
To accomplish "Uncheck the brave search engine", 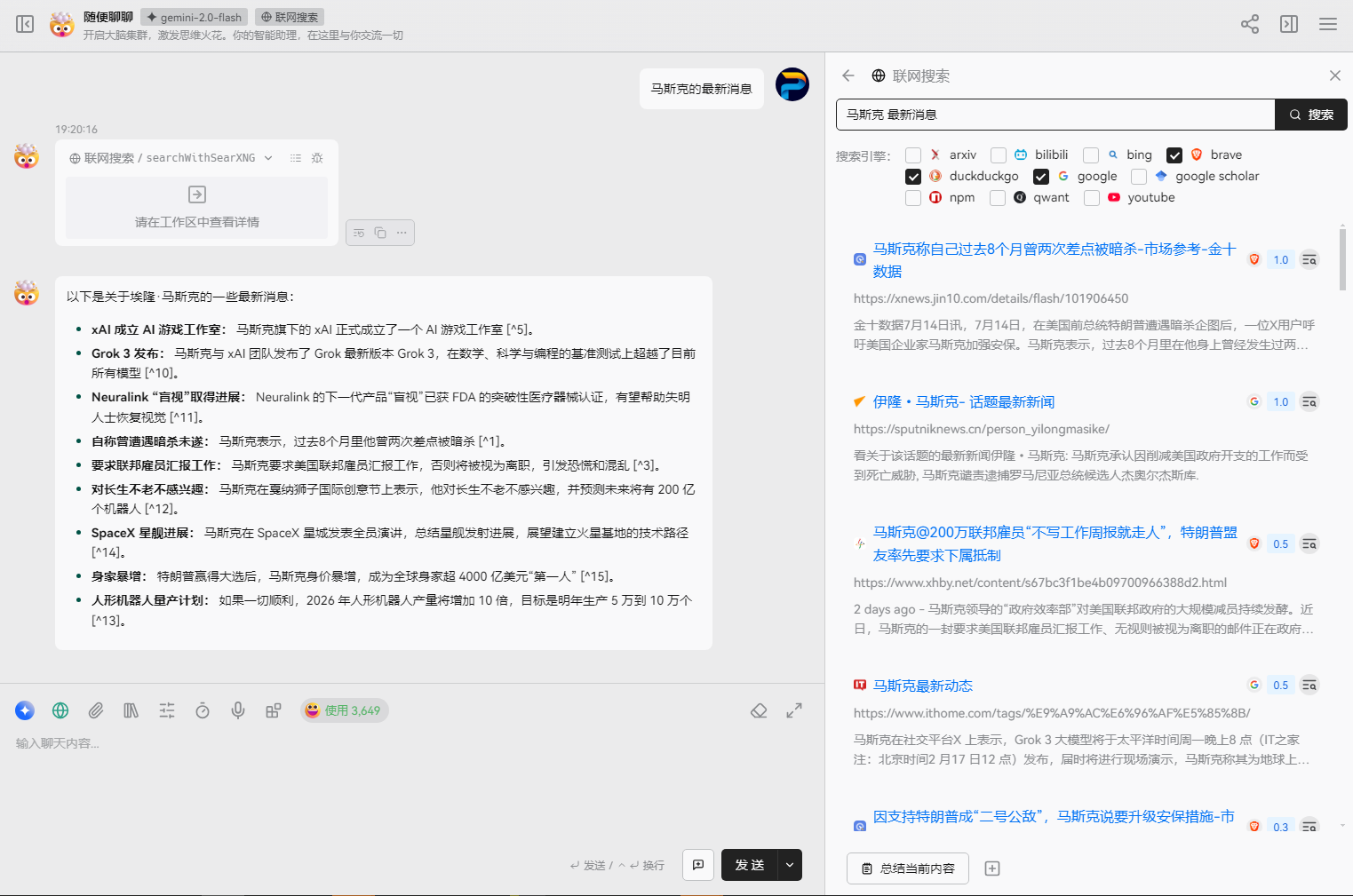I will tap(1174, 155).
